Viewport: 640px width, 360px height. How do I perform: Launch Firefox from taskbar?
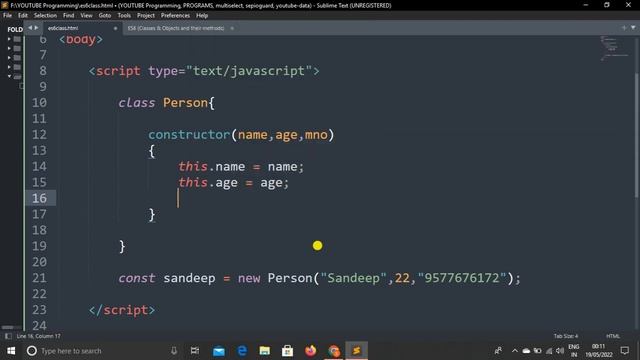(x=311, y=351)
